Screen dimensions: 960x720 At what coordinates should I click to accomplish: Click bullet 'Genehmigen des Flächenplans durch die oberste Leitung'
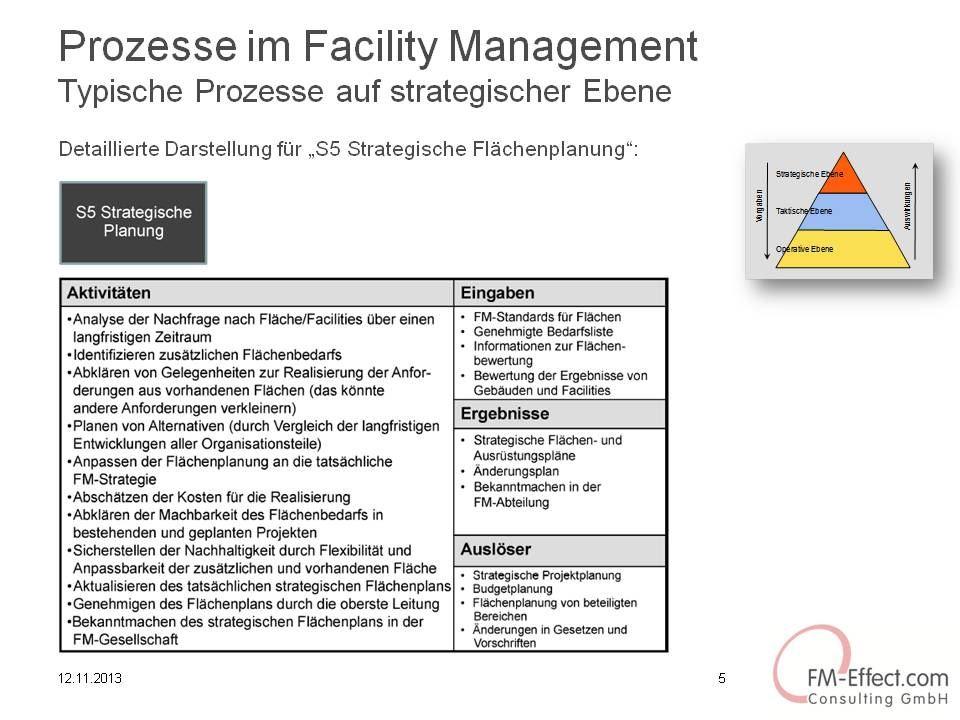click(x=253, y=604)
